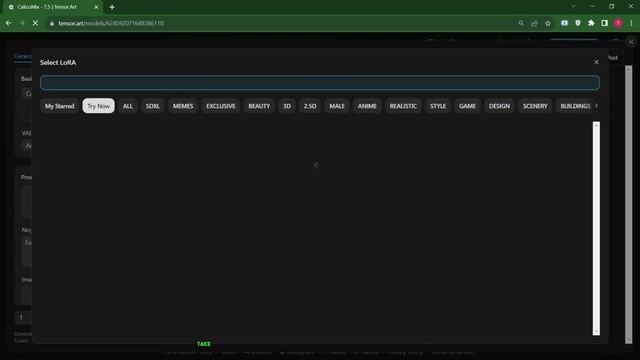This screenshot has width=640, height=360.
Task: Show ALL LoRA models
Action: click(x=128, y=106)
